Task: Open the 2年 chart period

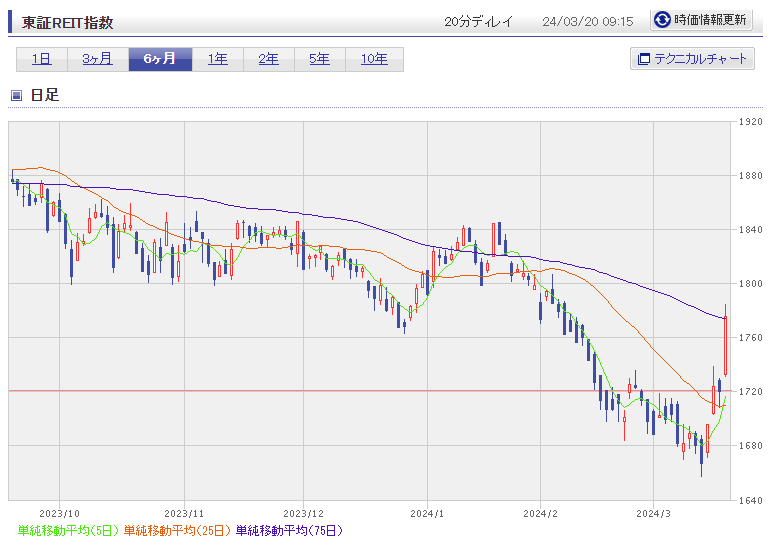Action: click(x=269, y=59)
